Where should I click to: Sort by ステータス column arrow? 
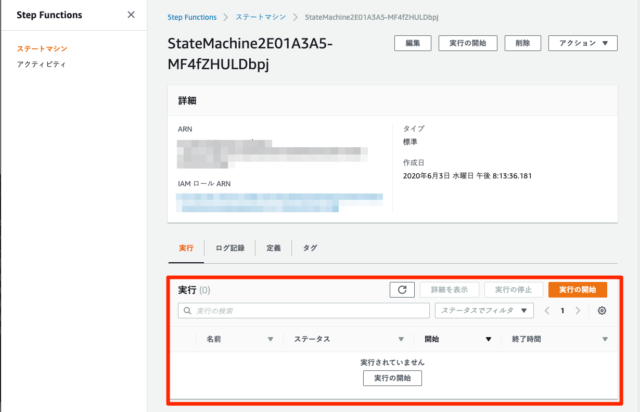tap(401, 339)
